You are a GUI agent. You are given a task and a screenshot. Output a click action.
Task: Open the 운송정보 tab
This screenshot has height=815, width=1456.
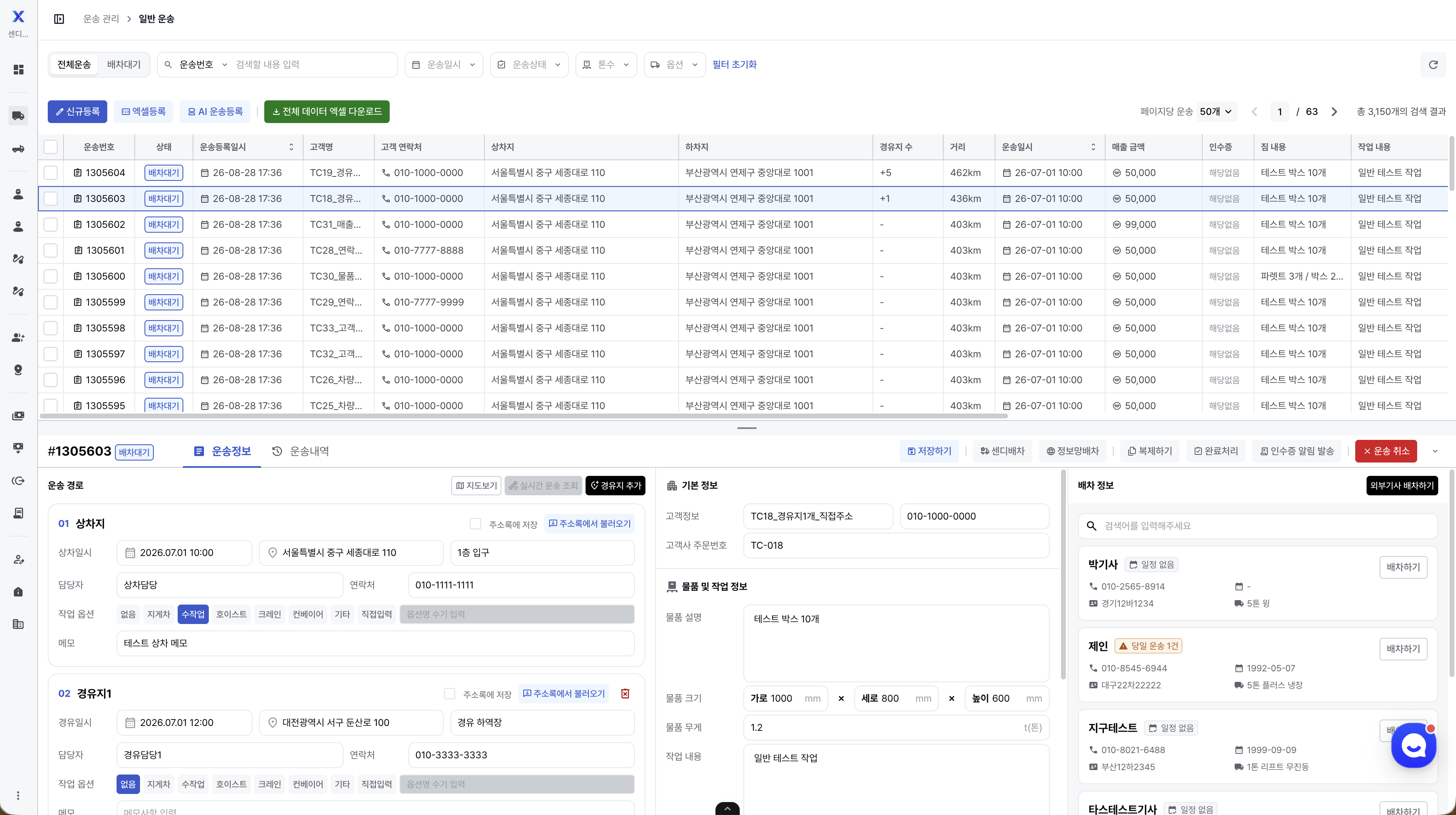point(222,452)
